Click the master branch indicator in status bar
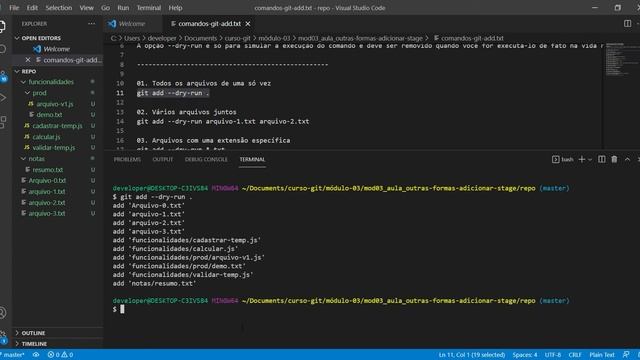This screenshot has width=640, height=360. coord(13,355)
